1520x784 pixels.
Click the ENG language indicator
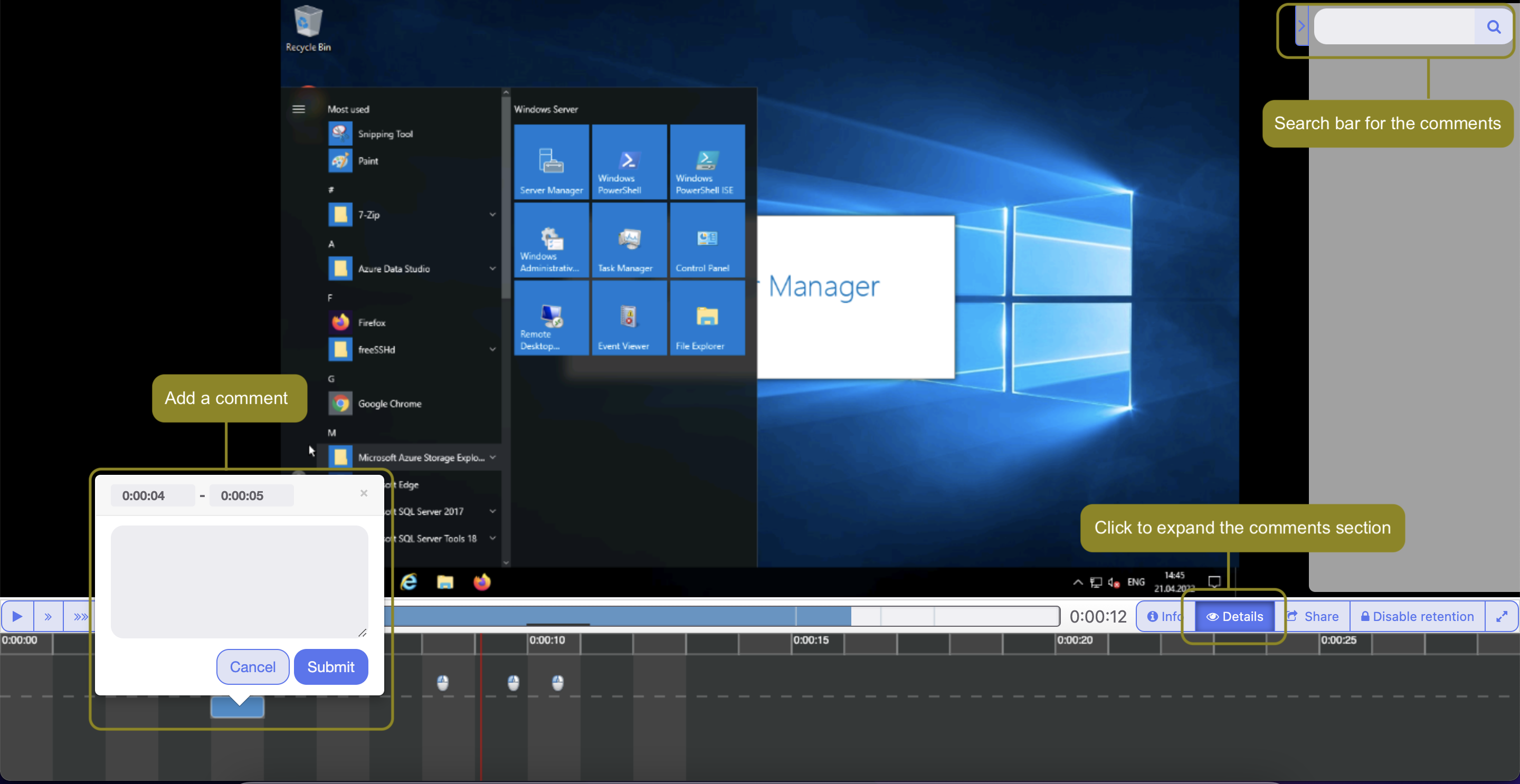point(1136,582)
